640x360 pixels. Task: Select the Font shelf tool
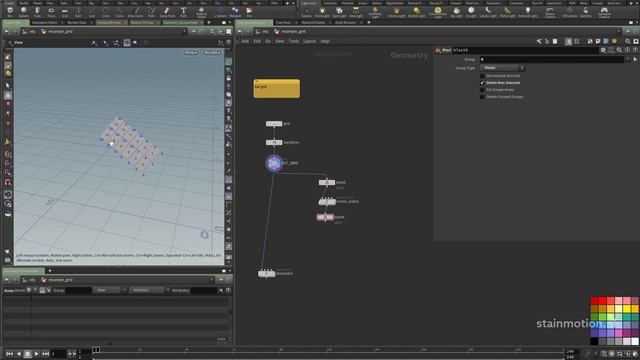tap(183, 11)
